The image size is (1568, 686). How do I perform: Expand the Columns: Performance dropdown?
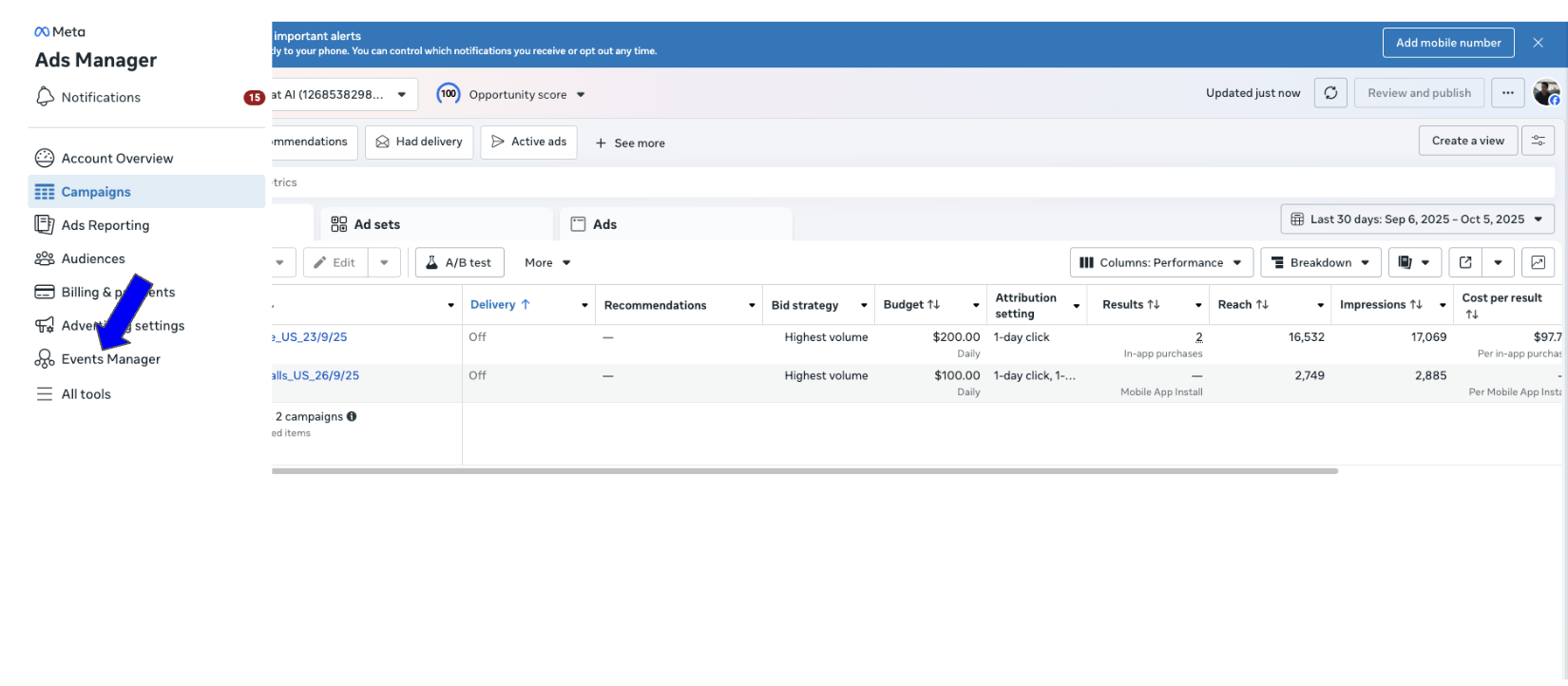click(x=1160, y=263)
